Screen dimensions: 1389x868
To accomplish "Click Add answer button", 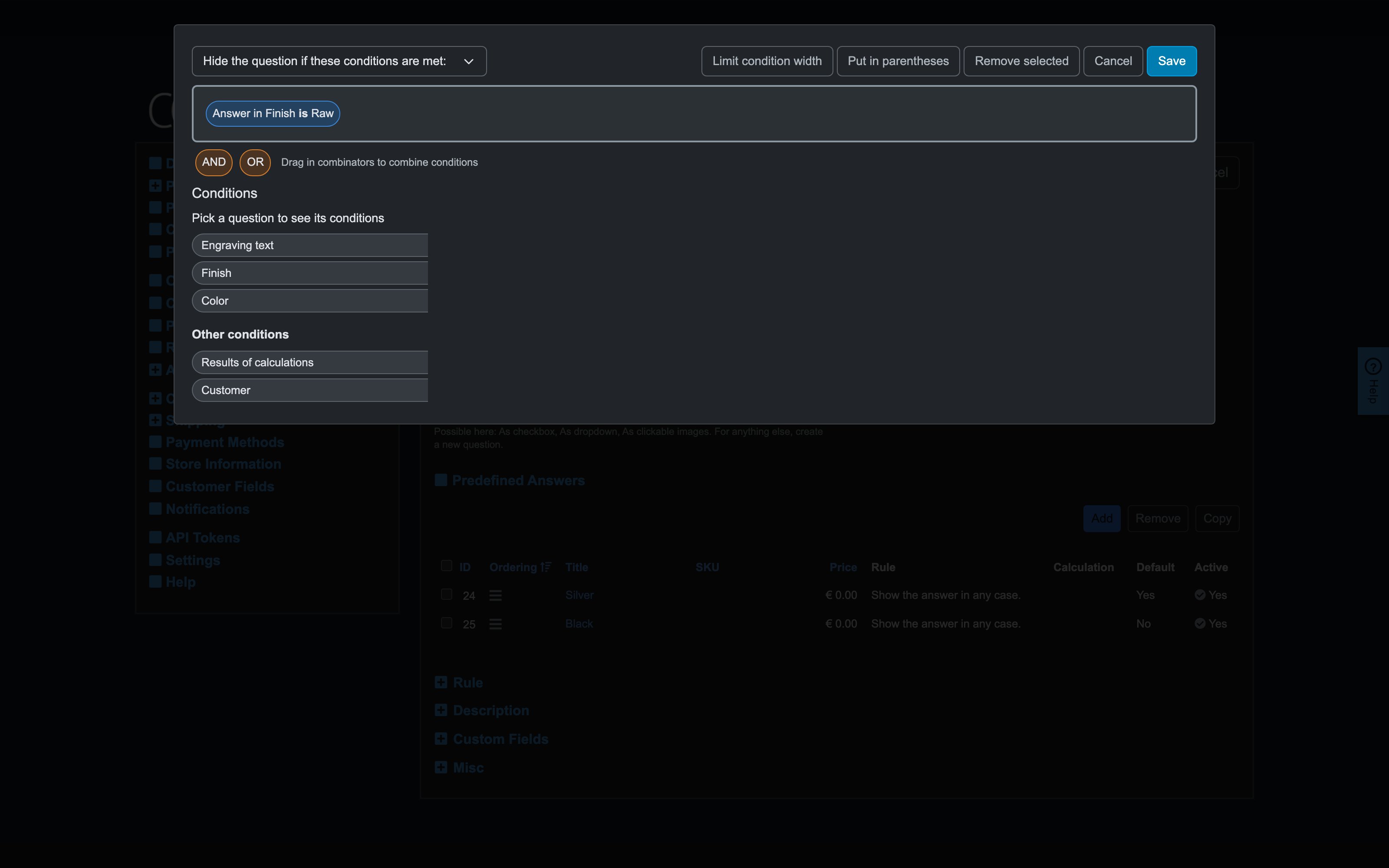I will (1102, 518).
